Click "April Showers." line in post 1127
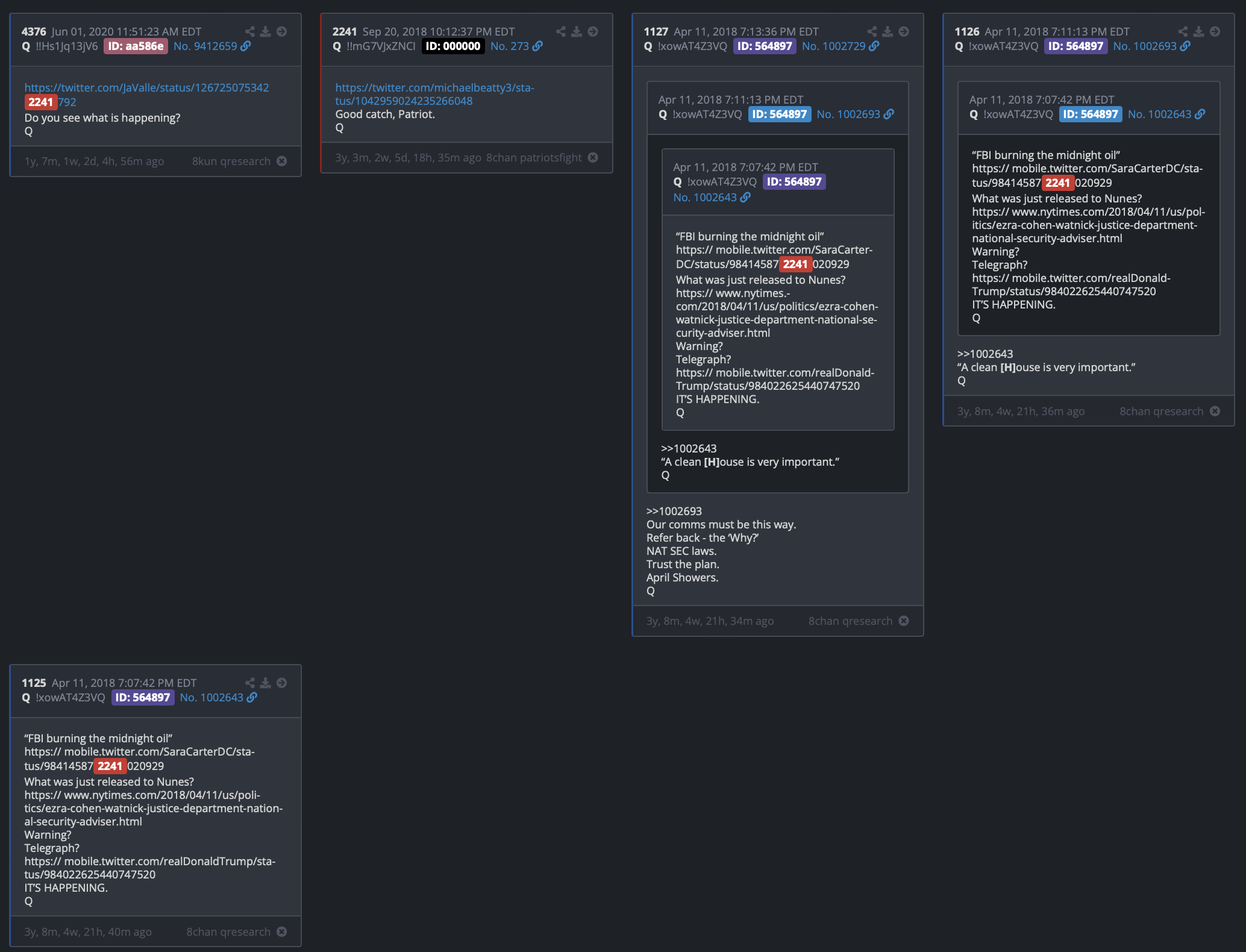Screen dimensions: 1246x952 (682, 577)
